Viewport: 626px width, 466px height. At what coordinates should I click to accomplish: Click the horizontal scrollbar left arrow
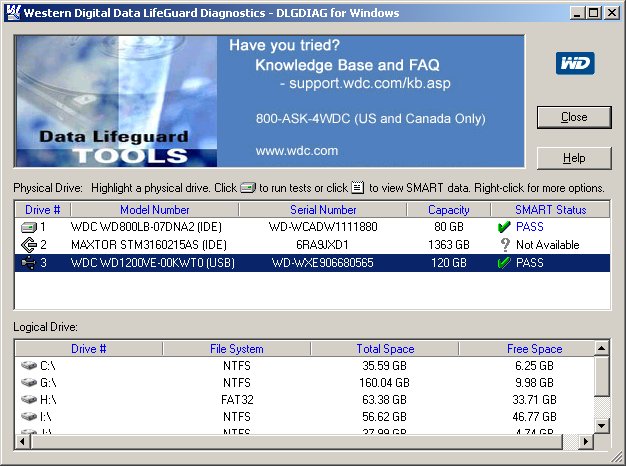(x=22, y=441)
